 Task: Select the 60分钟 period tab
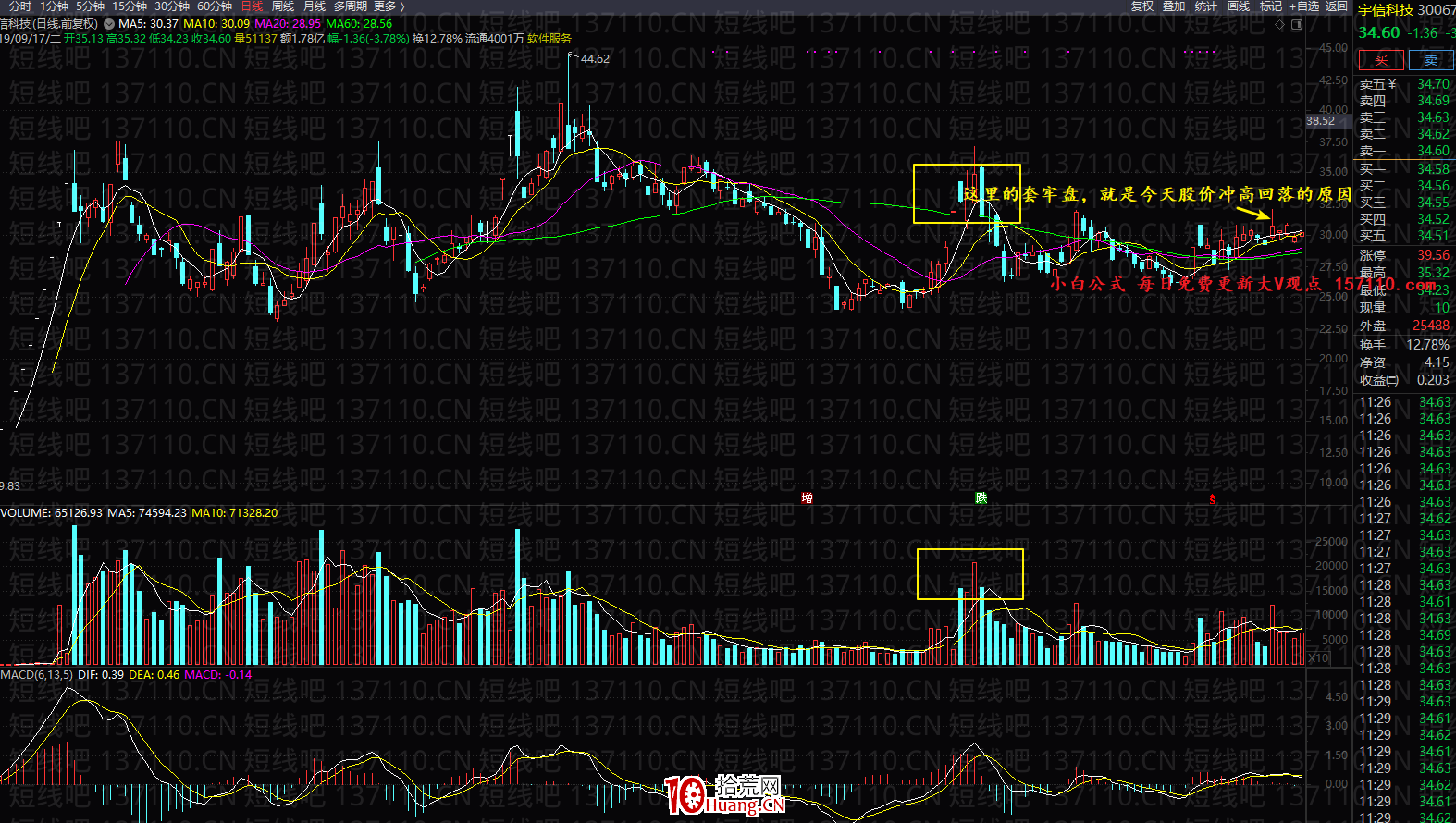(215, 6)
